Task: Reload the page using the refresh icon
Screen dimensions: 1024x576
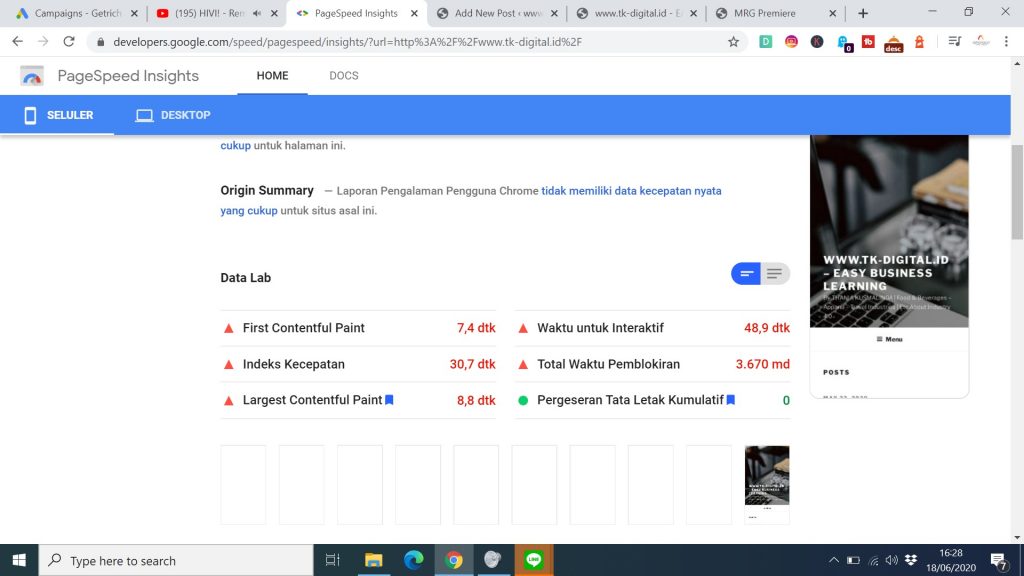Action: (69, 42)
